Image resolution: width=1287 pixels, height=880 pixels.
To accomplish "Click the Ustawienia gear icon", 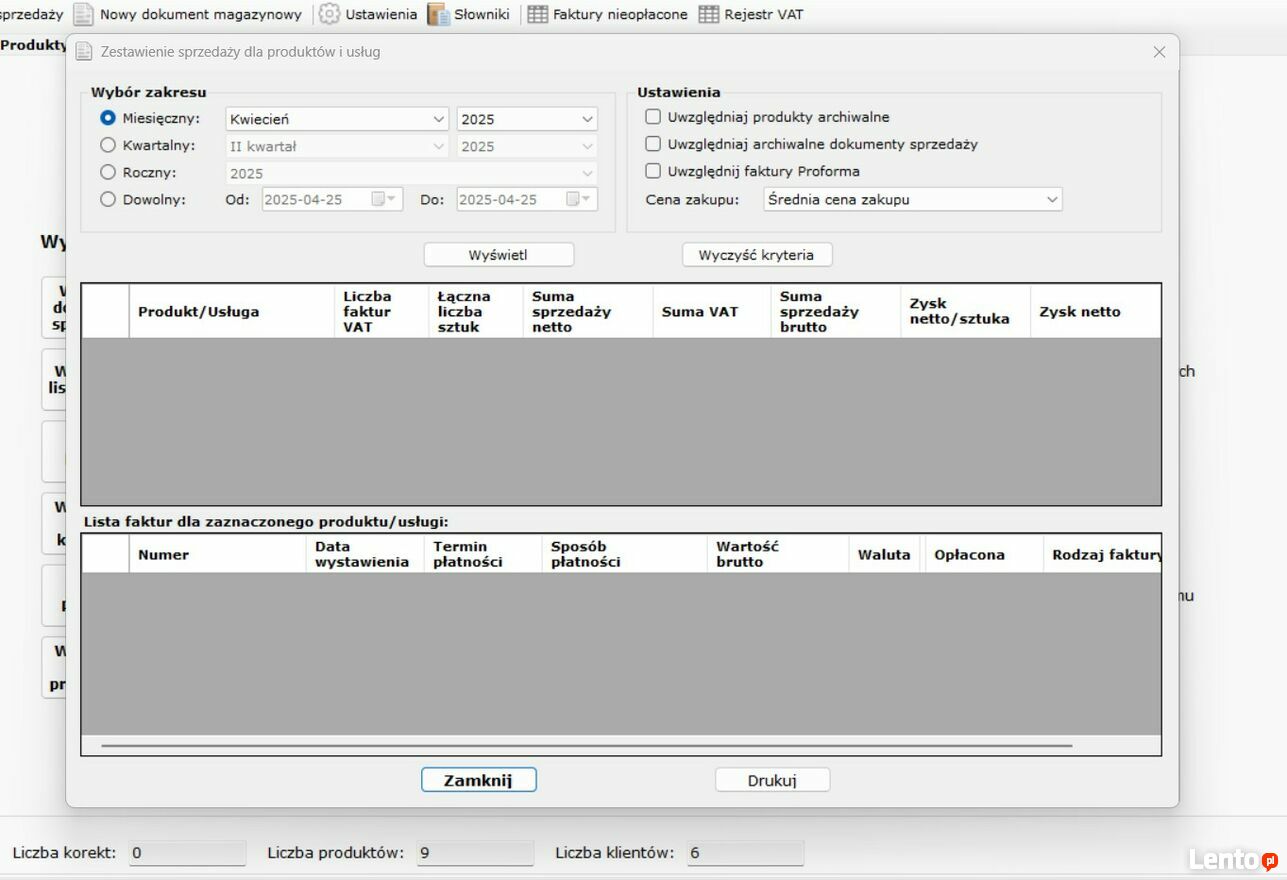I will [x=329, y=14].
